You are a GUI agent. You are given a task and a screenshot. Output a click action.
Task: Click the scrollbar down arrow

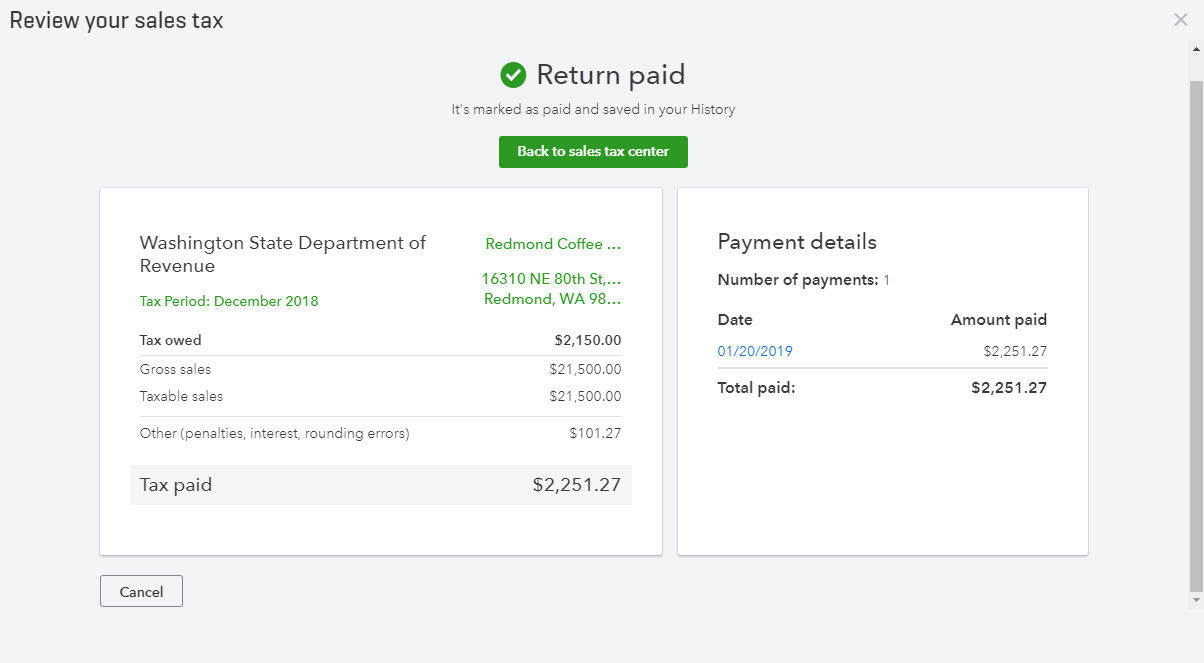(x=1196, y=599)
